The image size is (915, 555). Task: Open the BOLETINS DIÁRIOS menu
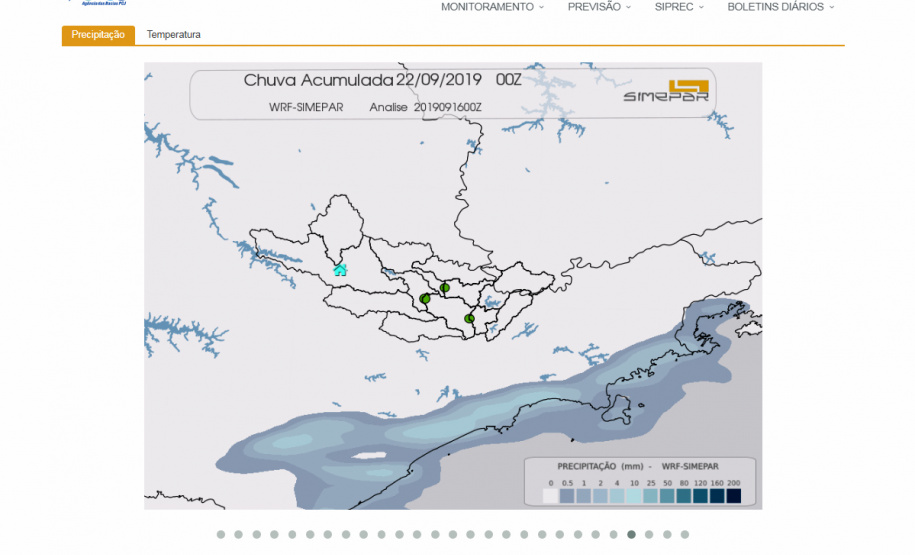775,7
